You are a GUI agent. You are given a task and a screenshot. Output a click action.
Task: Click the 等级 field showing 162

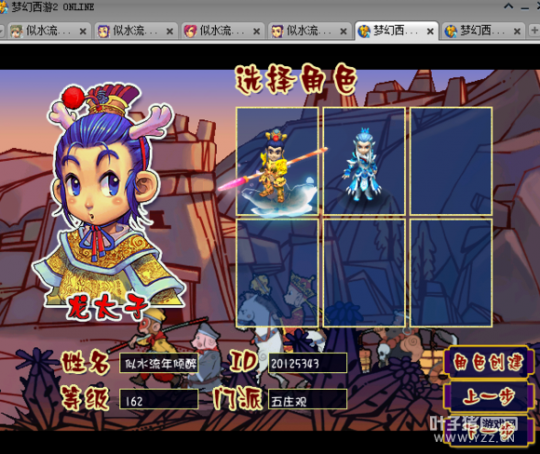tap(159, 400)
